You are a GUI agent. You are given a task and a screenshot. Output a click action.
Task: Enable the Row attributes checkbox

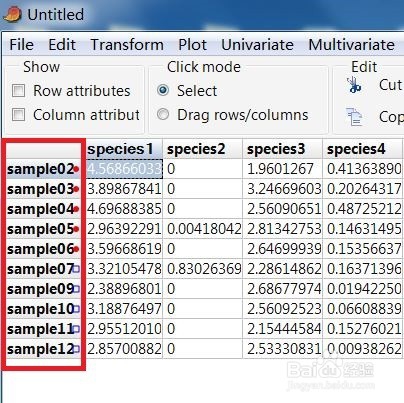click(x=18, y=91)
